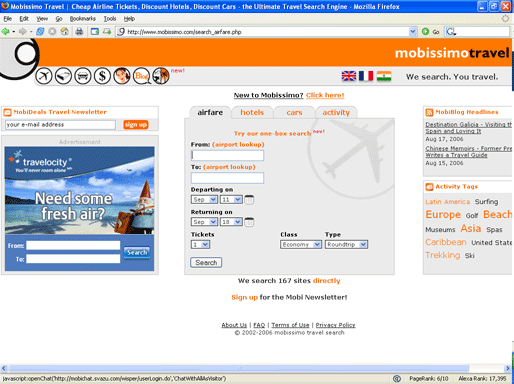514x384 pixels.
Task: Open the Back button history arrow
Action: [14, 32]
